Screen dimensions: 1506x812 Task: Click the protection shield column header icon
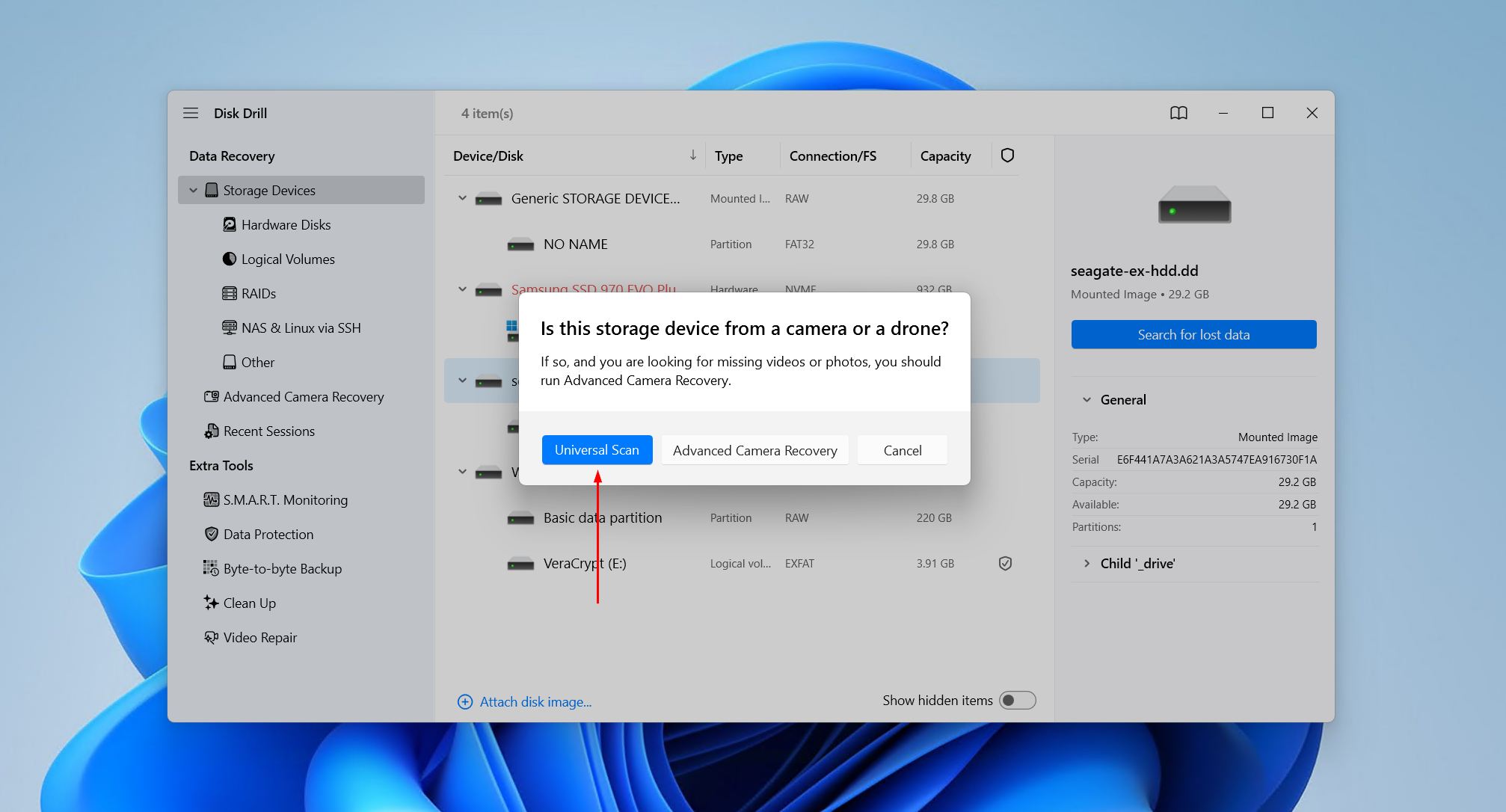1007,156
